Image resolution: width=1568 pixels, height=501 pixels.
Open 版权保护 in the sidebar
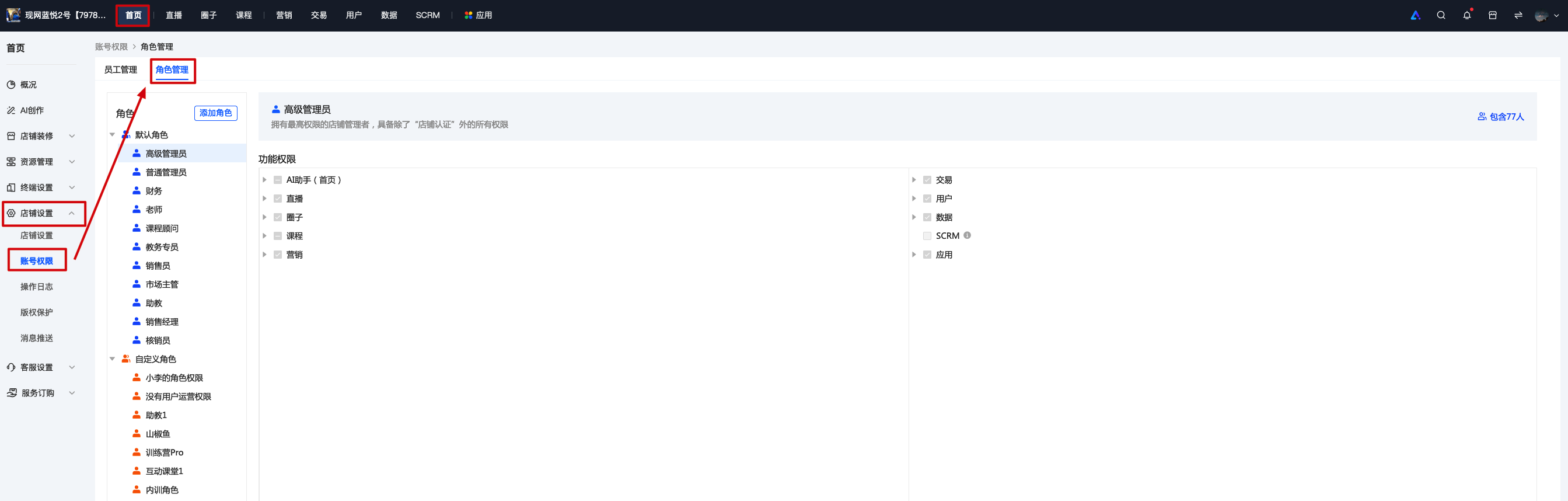click(x=37, y=312)
